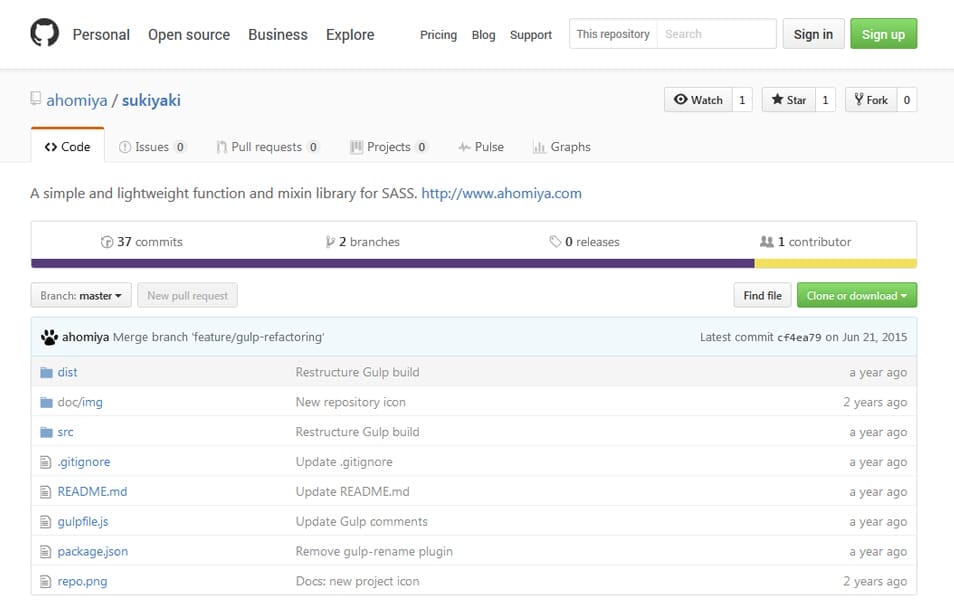Screen dimensions: 954x600
Task: Open the Branch: master dropdown
Action: [x=81, y=295]
